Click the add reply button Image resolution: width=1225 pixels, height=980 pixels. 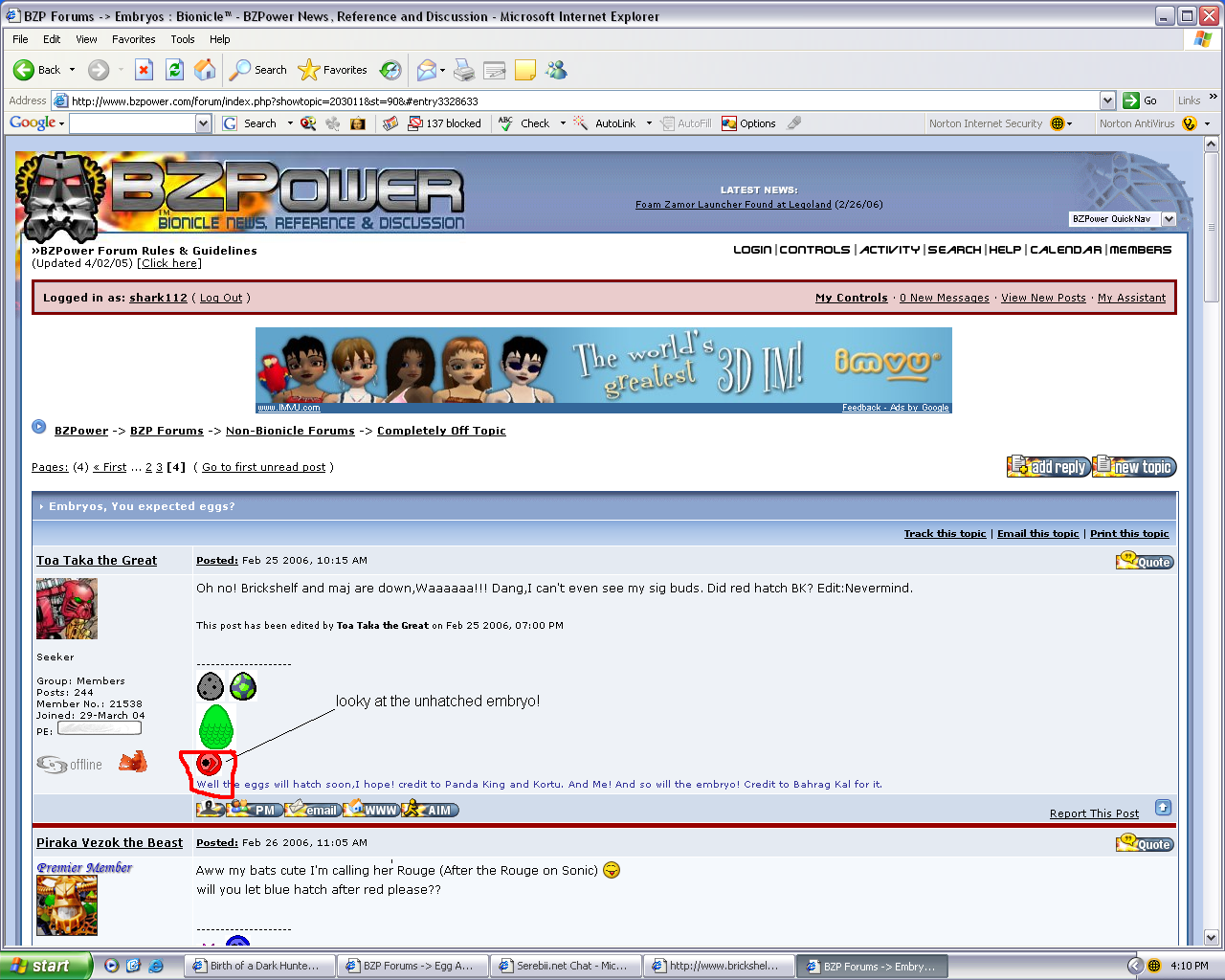click(x=1049, y=466)
